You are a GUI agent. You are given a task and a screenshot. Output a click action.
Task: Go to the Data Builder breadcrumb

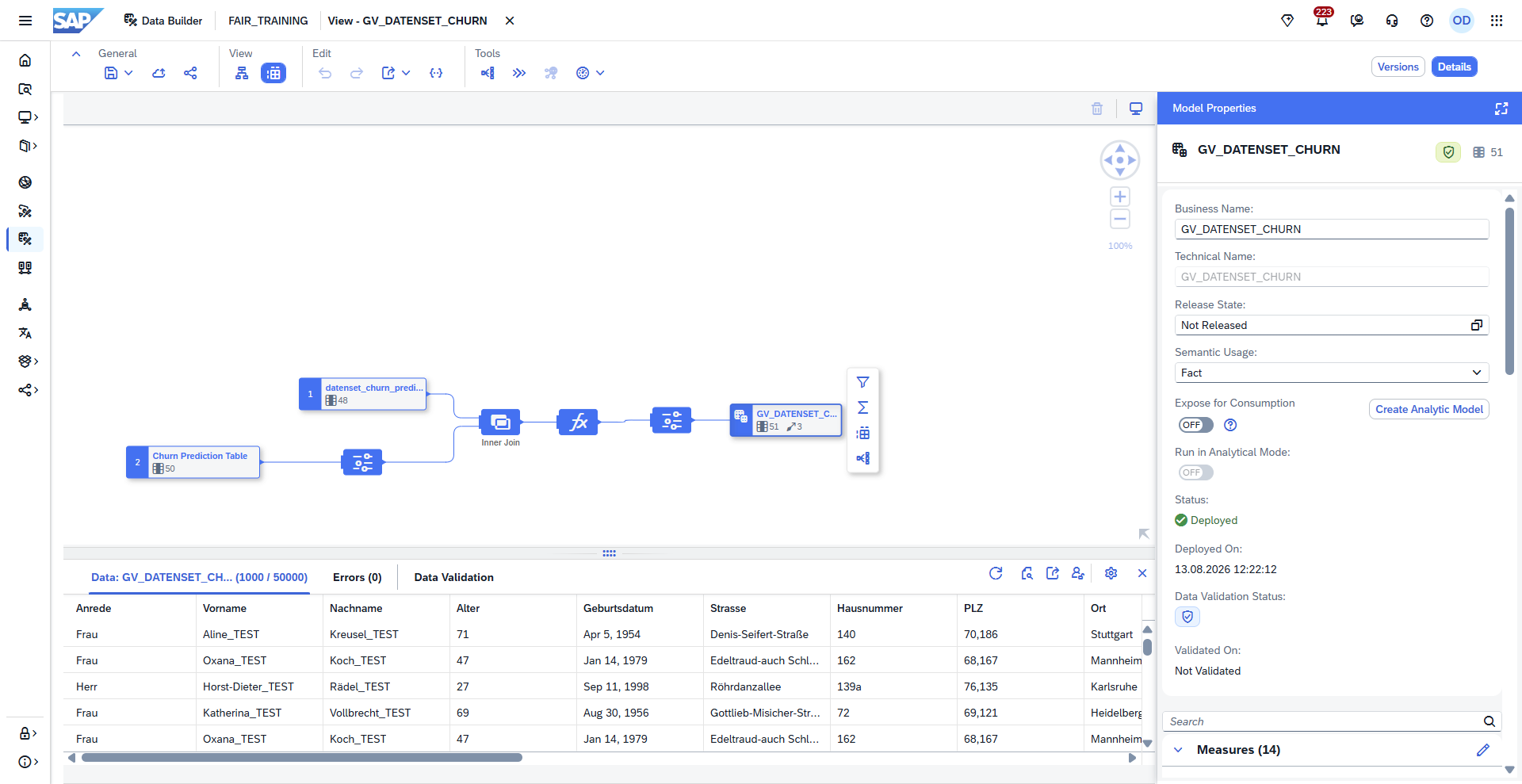(x=163, y=21)
